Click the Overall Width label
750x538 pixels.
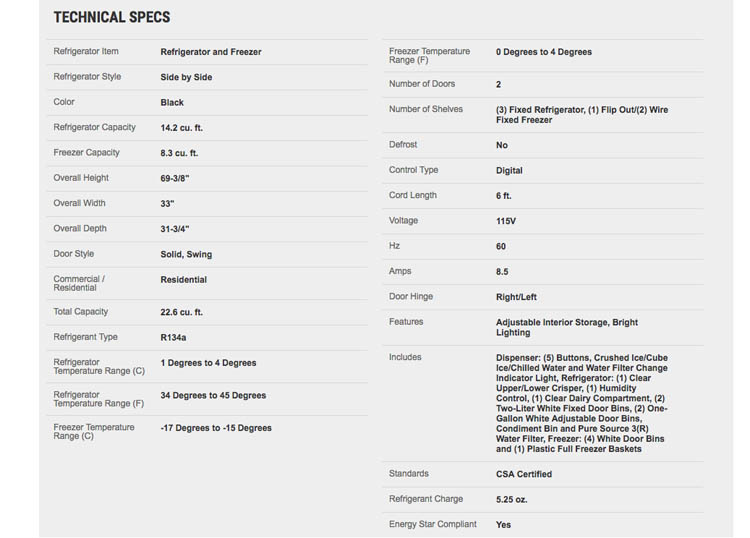[x=80, y=203]
